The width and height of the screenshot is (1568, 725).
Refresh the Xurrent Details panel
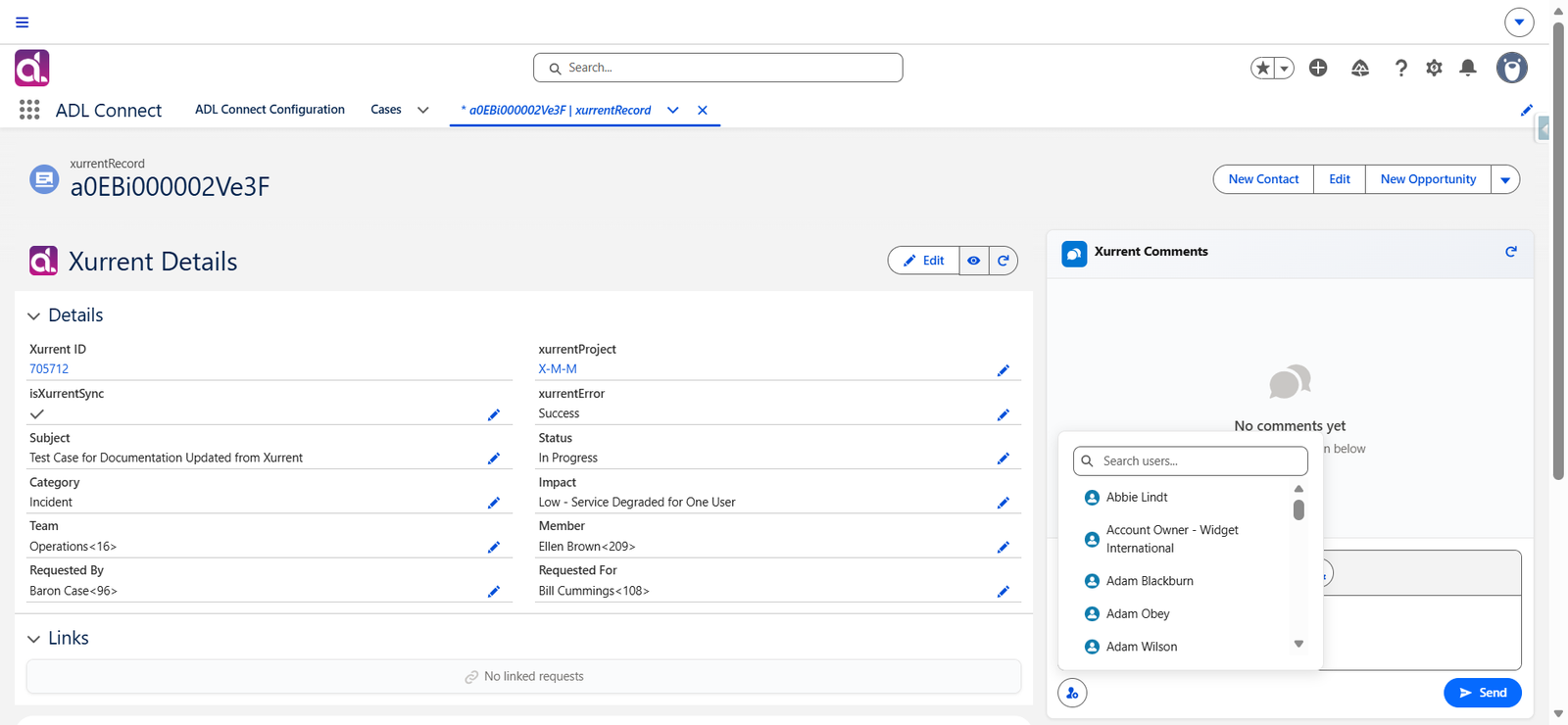click(x=1004, y=261)
